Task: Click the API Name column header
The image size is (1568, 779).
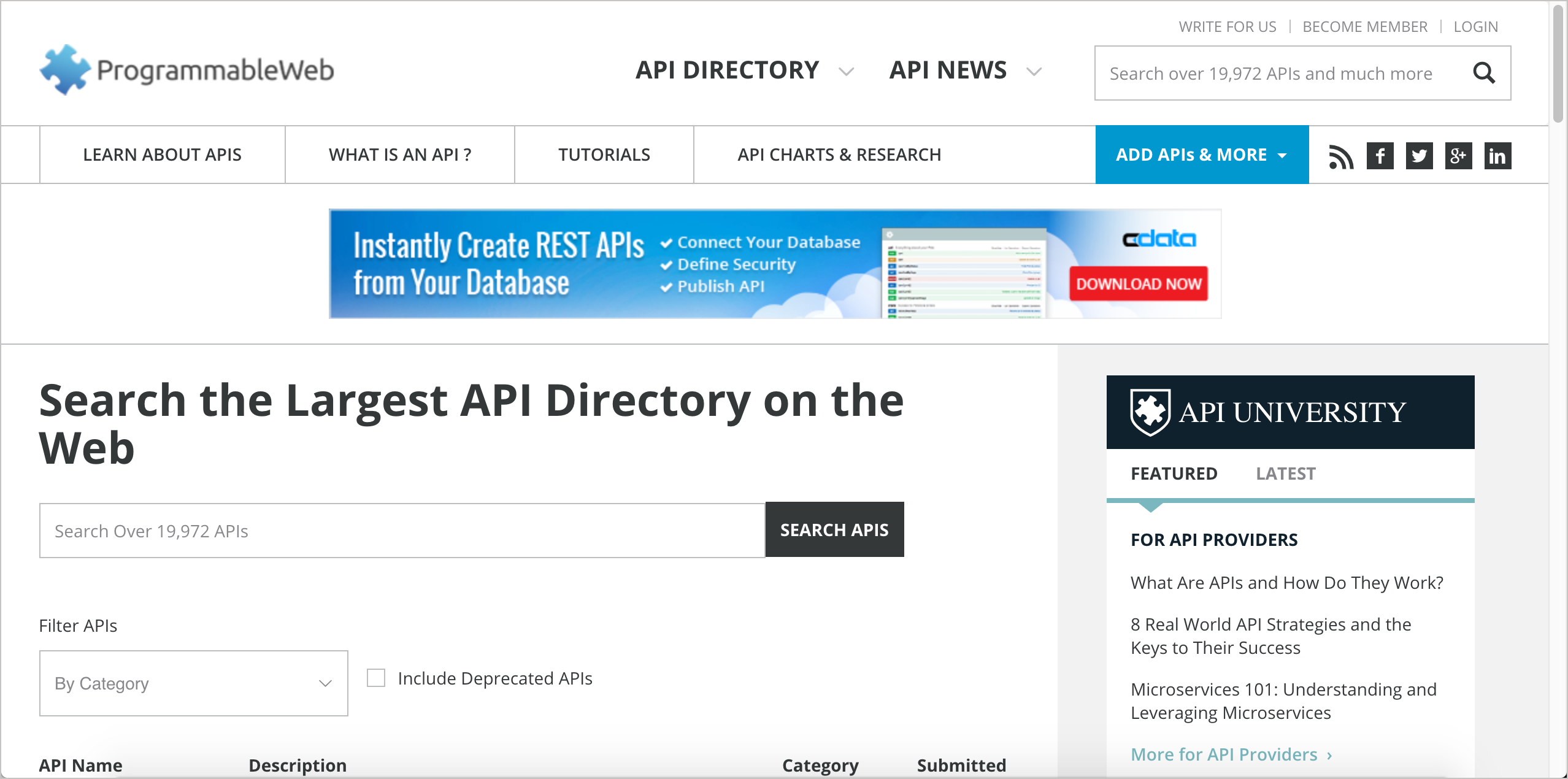Action: (81, 766)
